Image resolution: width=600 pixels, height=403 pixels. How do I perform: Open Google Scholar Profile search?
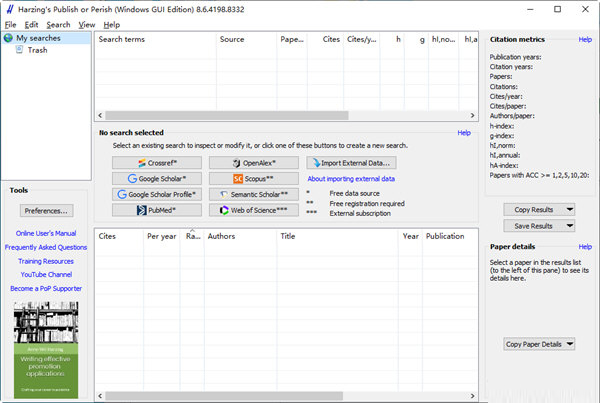(x=157, y=195)
